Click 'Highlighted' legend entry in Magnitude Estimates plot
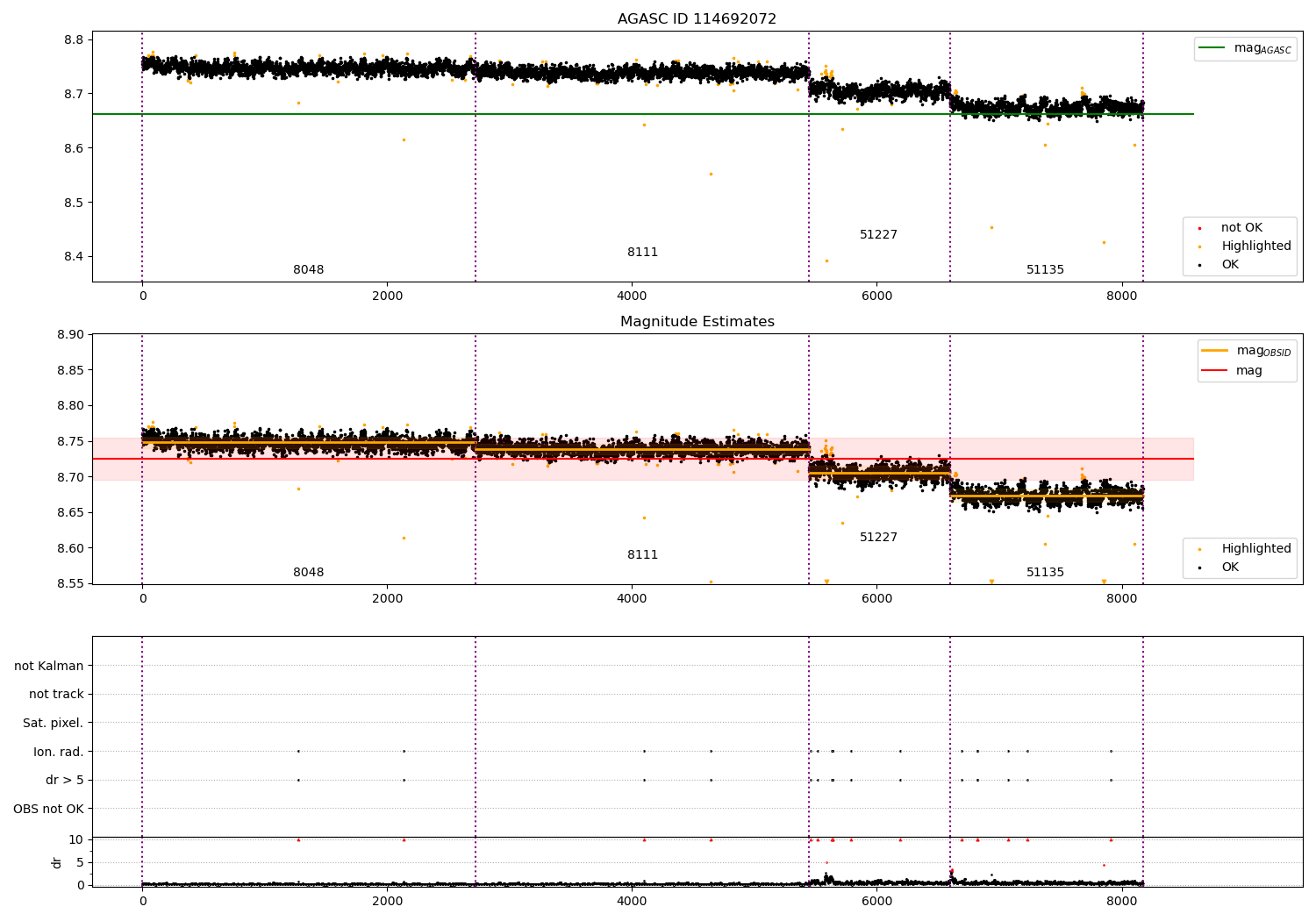 pyautogui.click(x=1246, y=548)
